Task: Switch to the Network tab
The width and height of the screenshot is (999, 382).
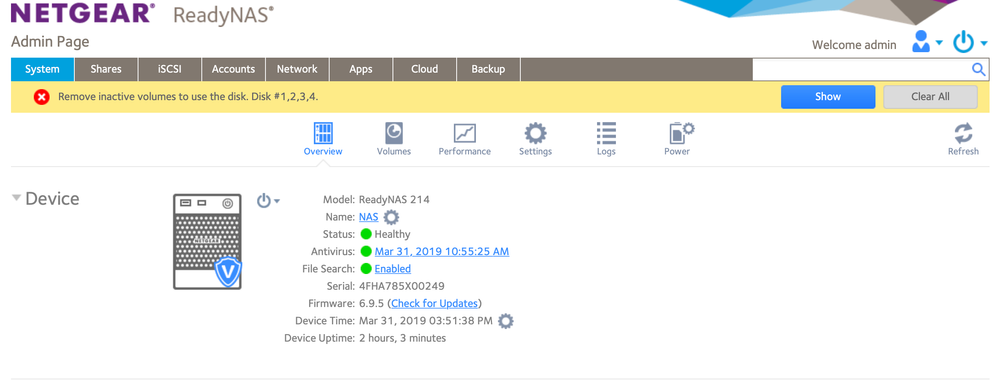Action: [297, 69]
